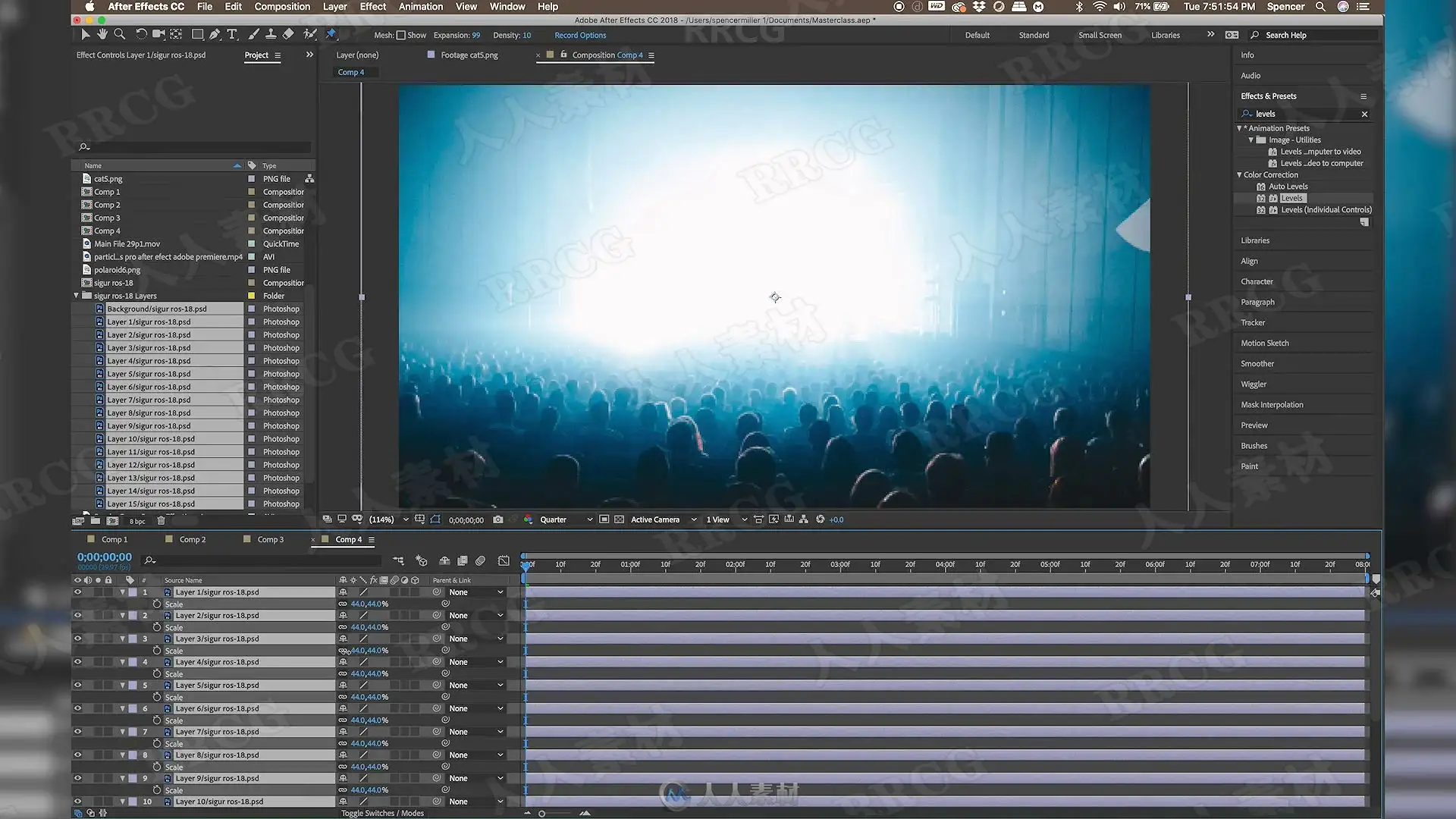Check the Mesh Show checkbox
Screen dimensions: 1456x819
coord(401,35)
